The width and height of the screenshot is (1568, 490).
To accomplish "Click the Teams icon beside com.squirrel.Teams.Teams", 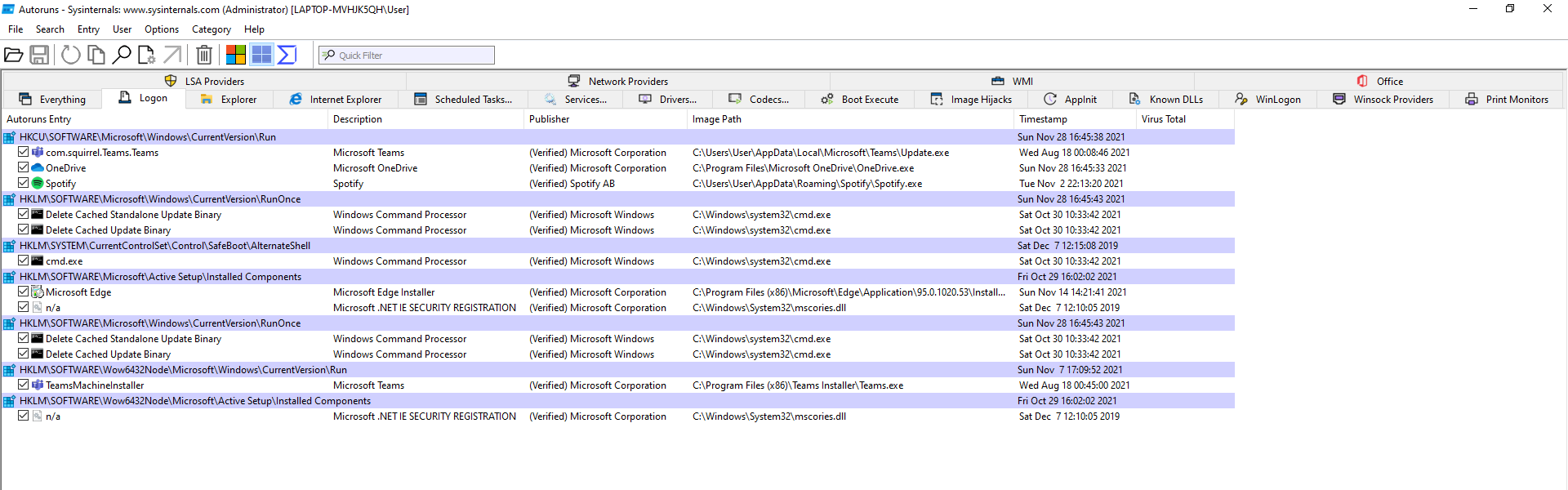I will [38, 153].
